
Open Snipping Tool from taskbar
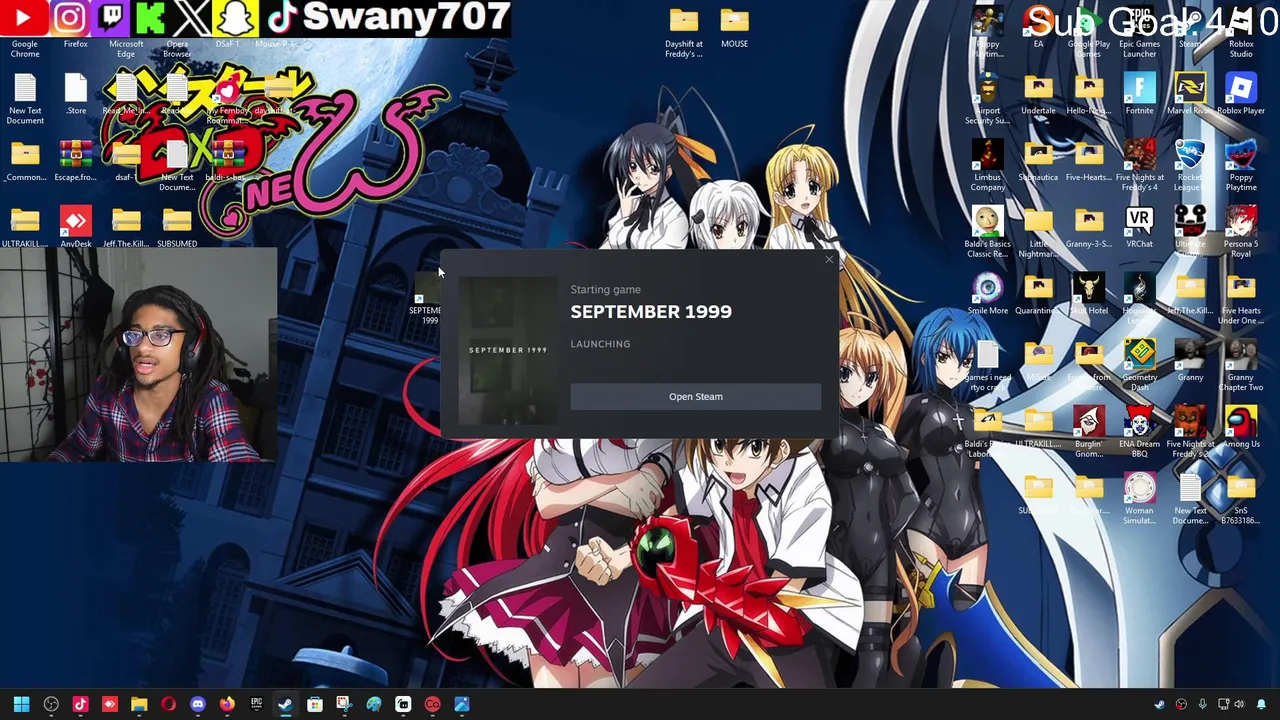344,704
